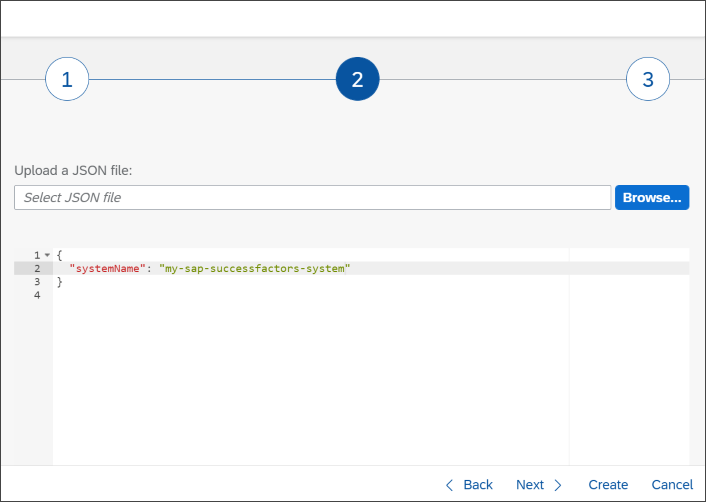Click the Select JSON file input

click(312, 198)
